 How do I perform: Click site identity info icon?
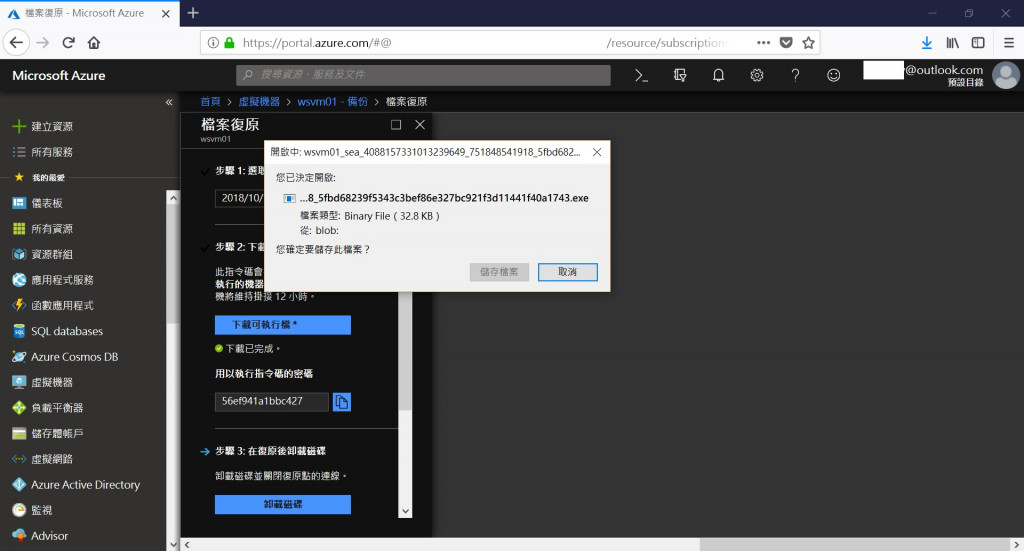(x=213, y=43)
